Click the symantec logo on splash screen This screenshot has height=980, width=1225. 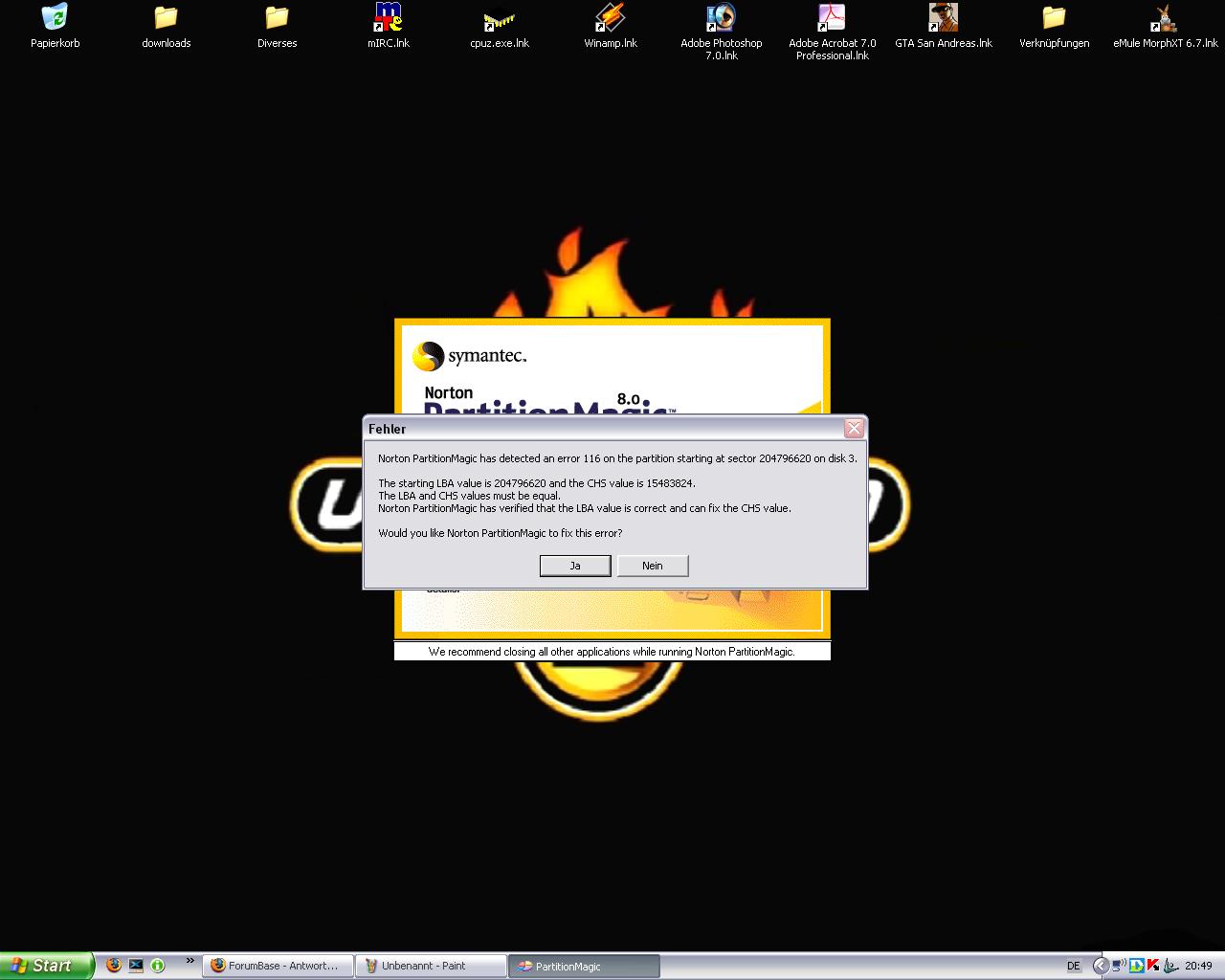tap(470, 356)
